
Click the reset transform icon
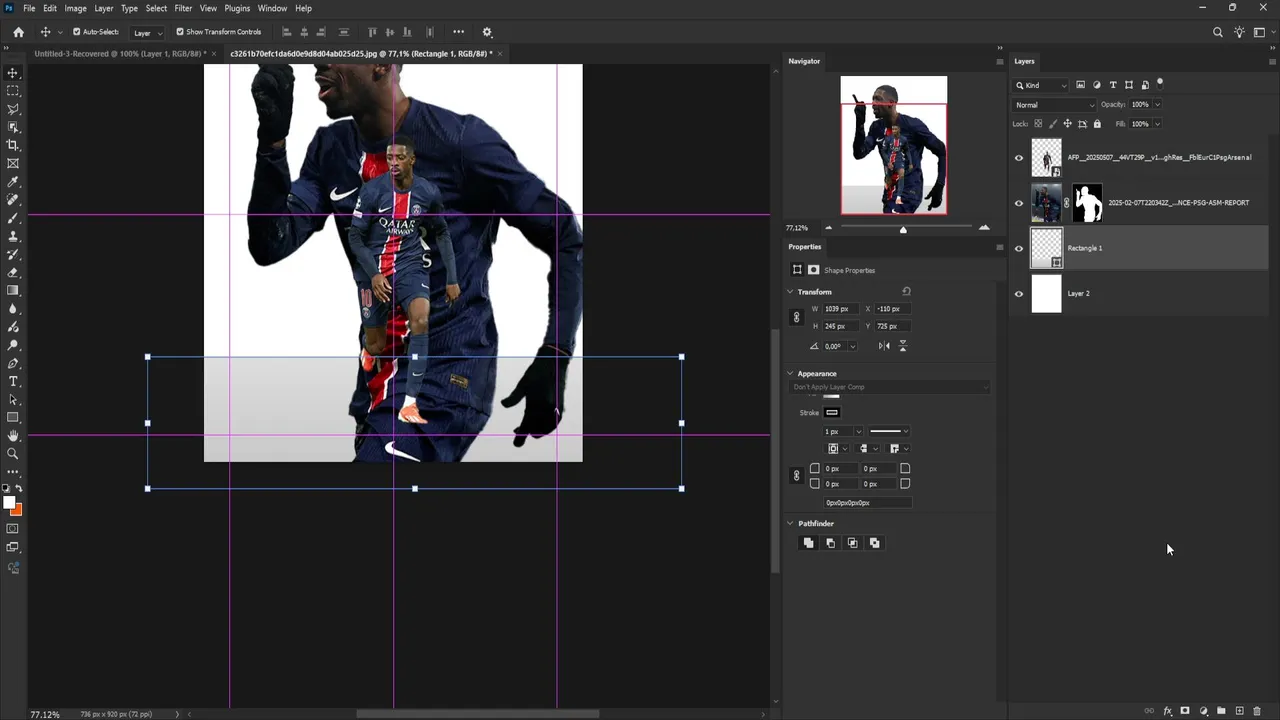tap(906, 291)
